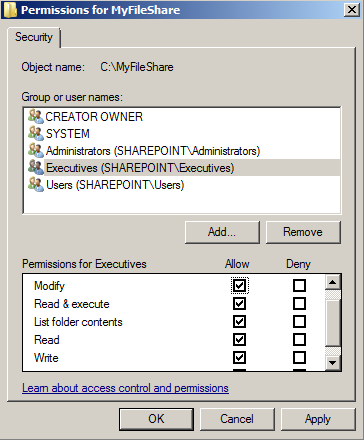Toggle Deny for List folder contents
This screenshot has width=364, height=440.
299,322
